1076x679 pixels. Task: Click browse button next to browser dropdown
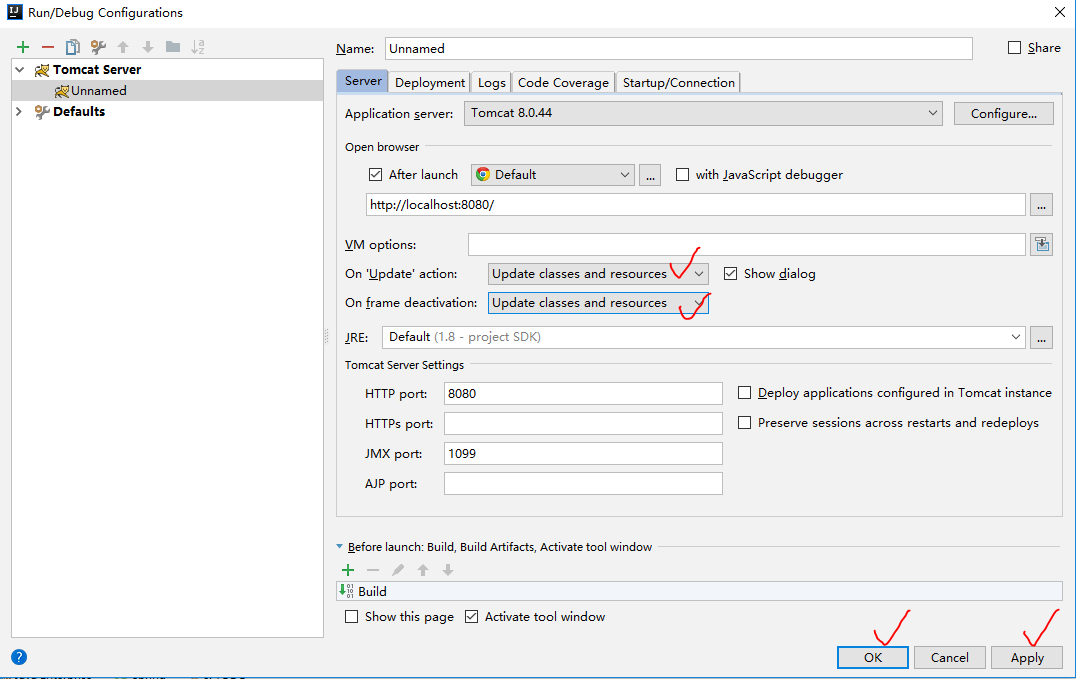(650, 174)
